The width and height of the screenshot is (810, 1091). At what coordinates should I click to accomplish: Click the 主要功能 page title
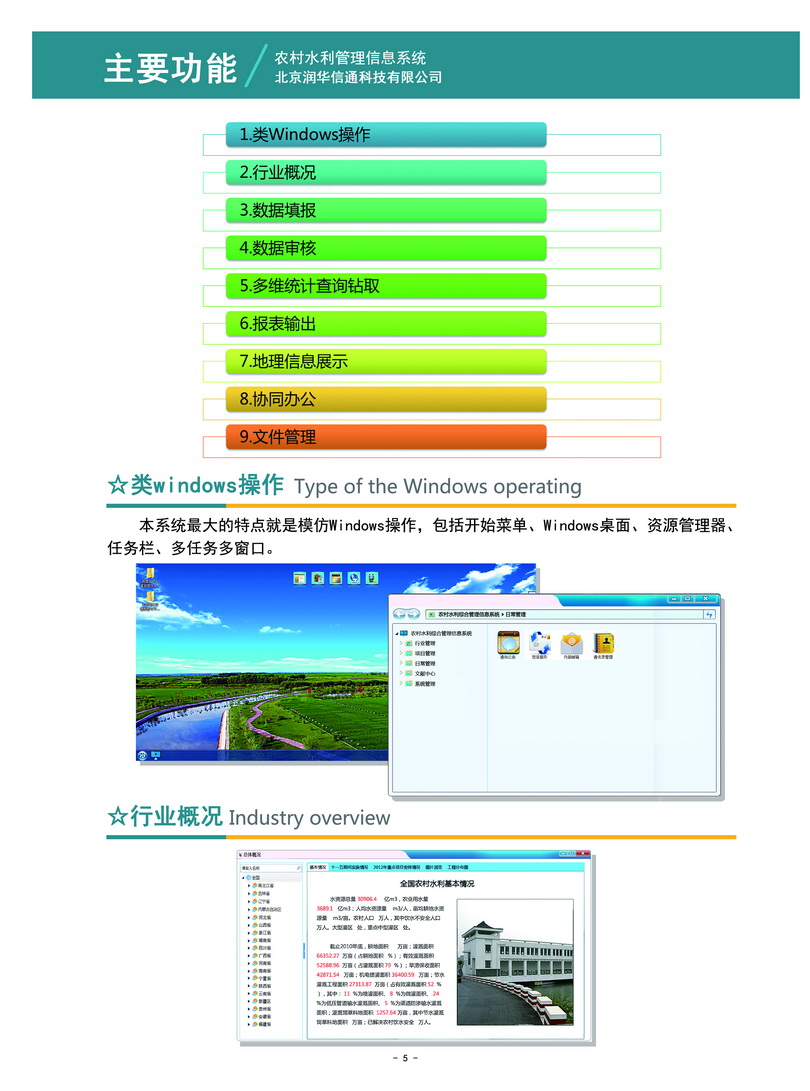click(x=170, y=68)
